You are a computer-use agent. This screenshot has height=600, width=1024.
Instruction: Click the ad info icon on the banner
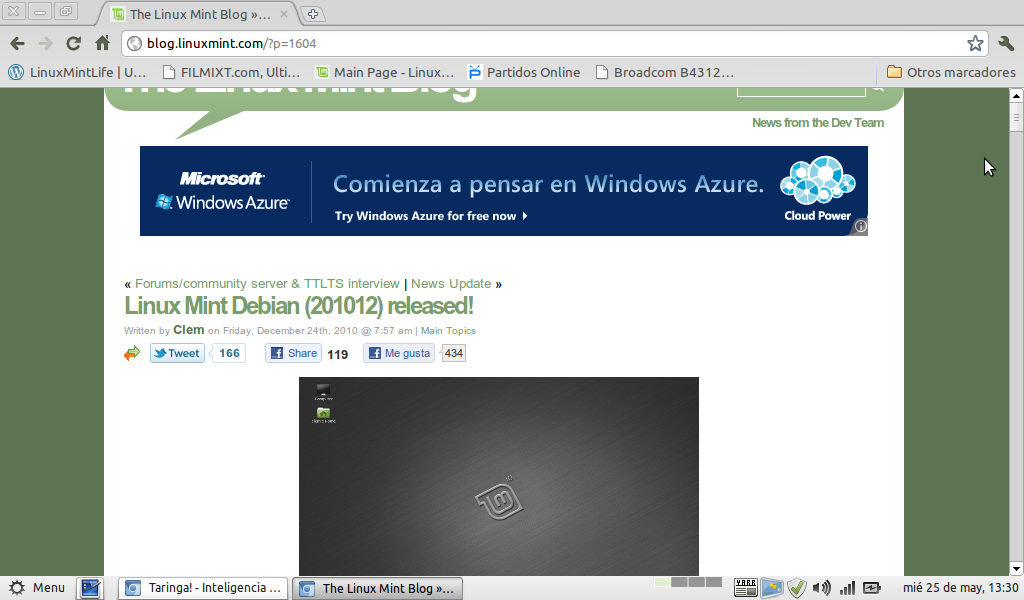[x=861, y=227]
